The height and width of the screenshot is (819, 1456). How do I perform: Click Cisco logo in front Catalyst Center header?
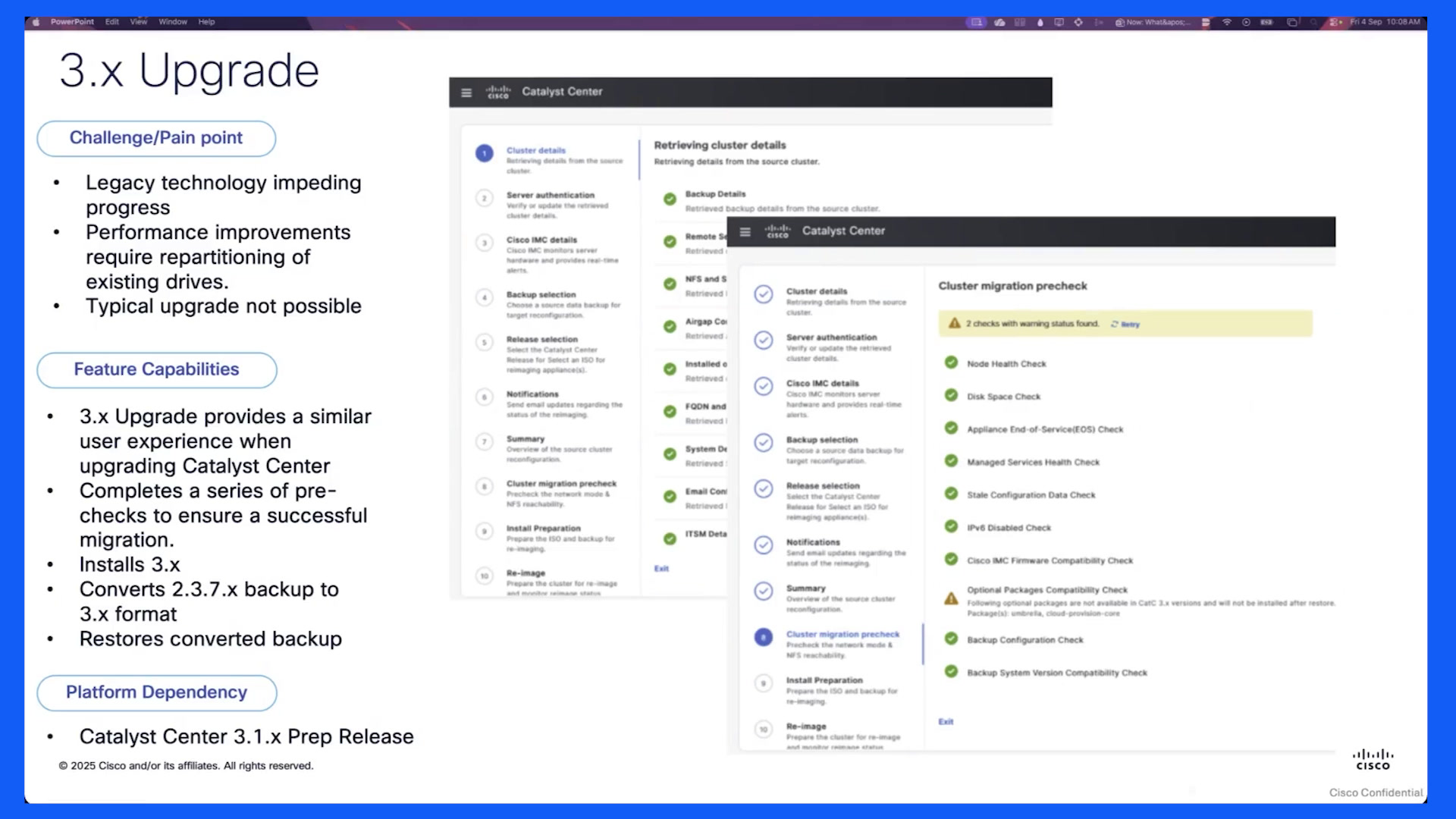pyautogui.click(x=777, y=231)
